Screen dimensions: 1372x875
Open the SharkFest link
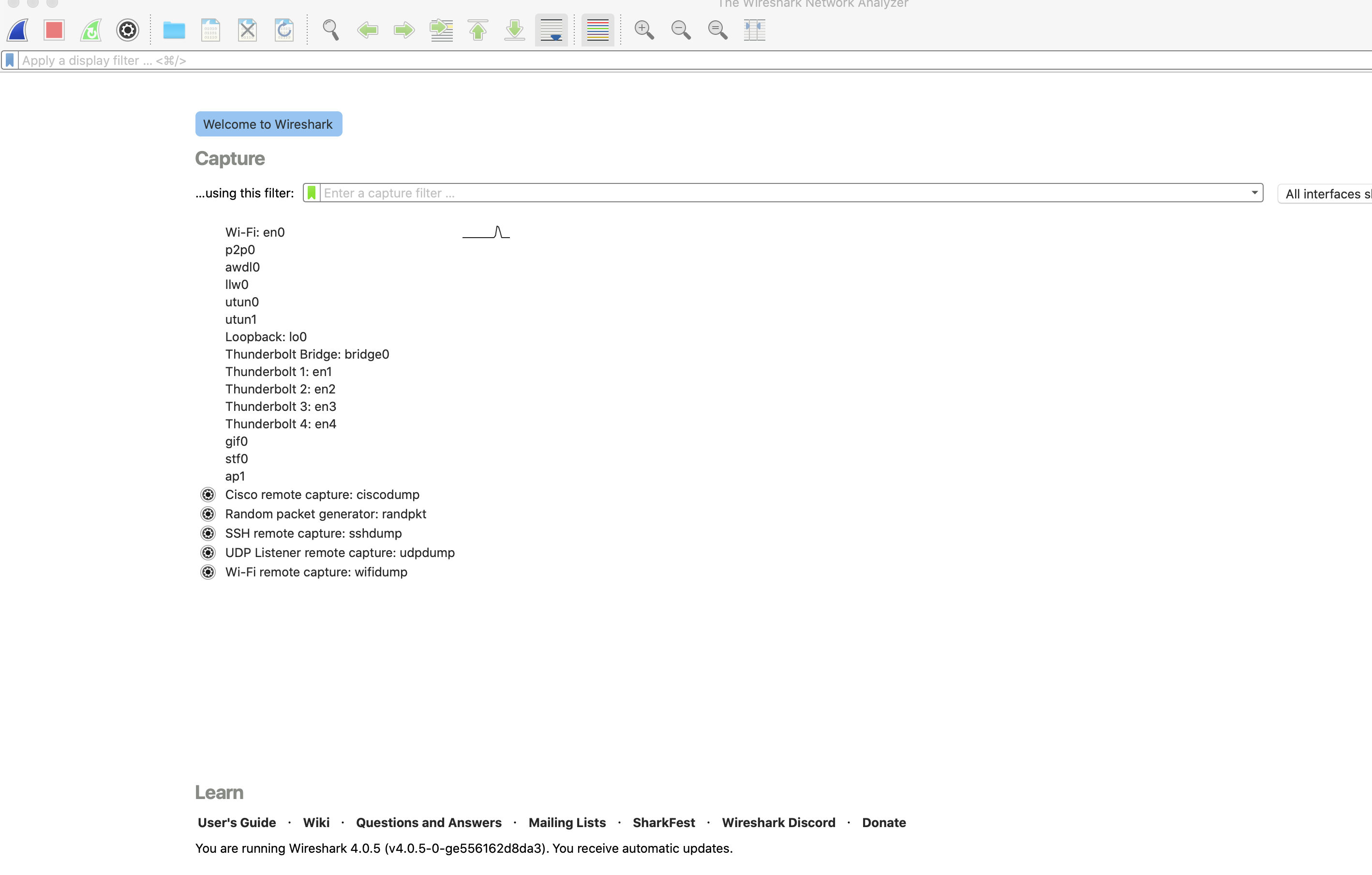point(664,823)
